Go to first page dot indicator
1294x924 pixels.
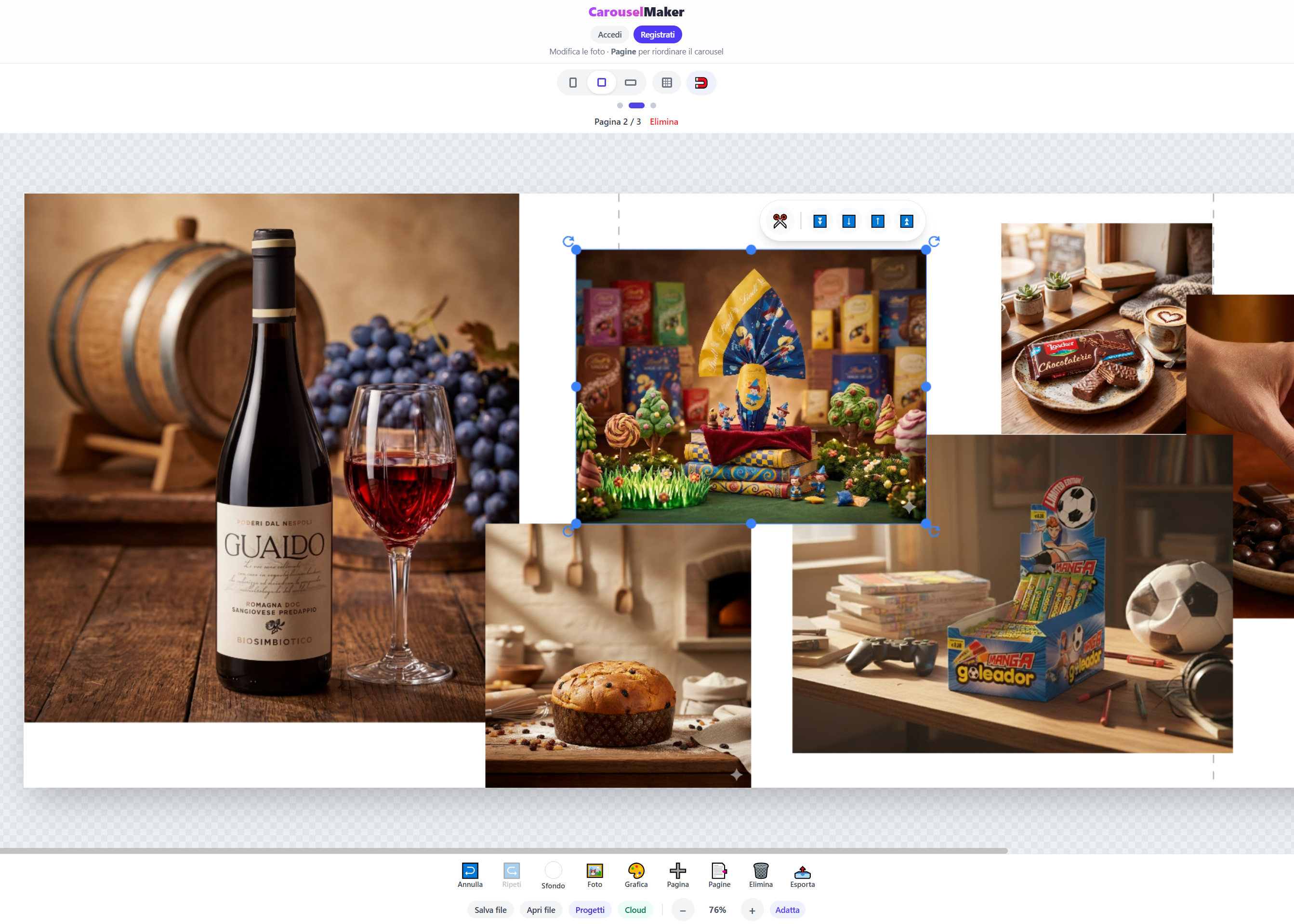pyautogui.click(x=620, y=105)
